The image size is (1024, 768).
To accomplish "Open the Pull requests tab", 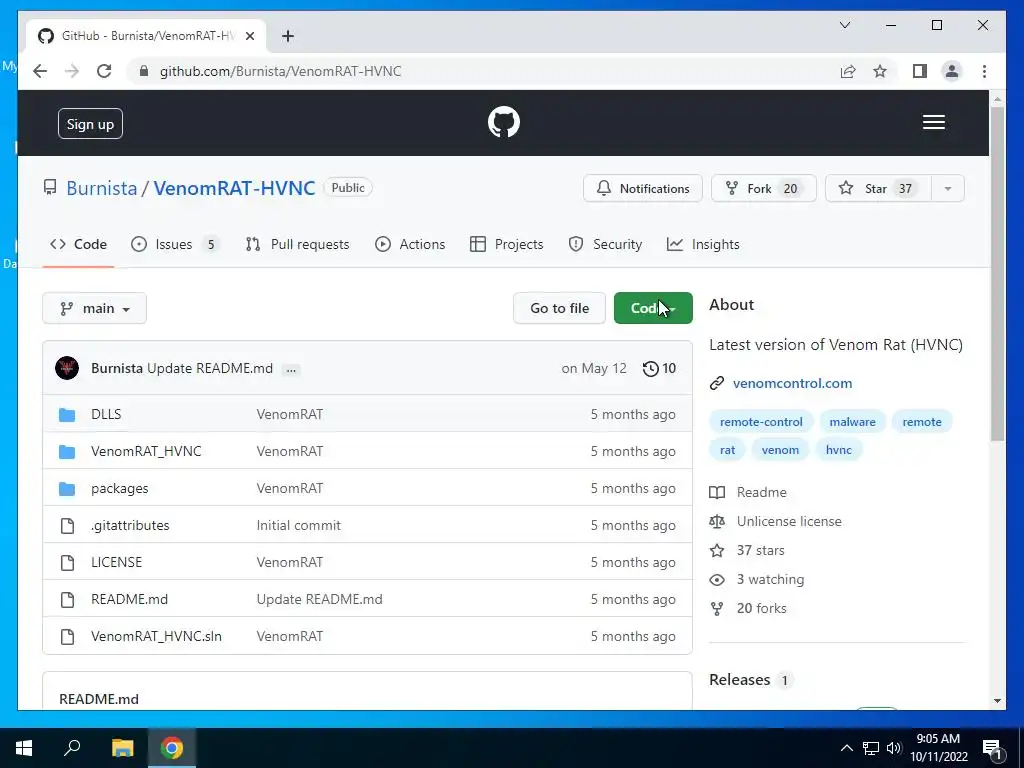I will click(297, 244).
